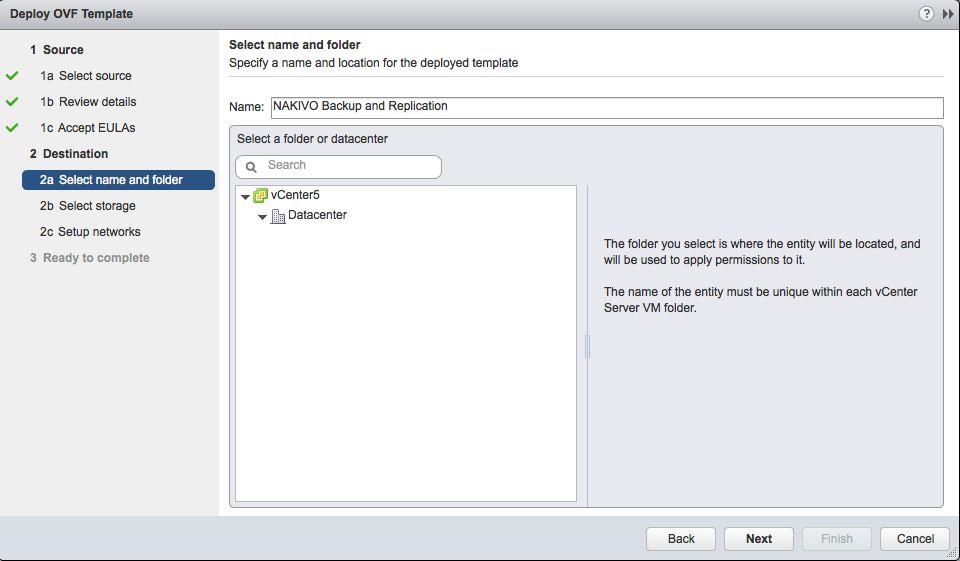Click the Next button

pyautogui.click(x=759, y=539)
